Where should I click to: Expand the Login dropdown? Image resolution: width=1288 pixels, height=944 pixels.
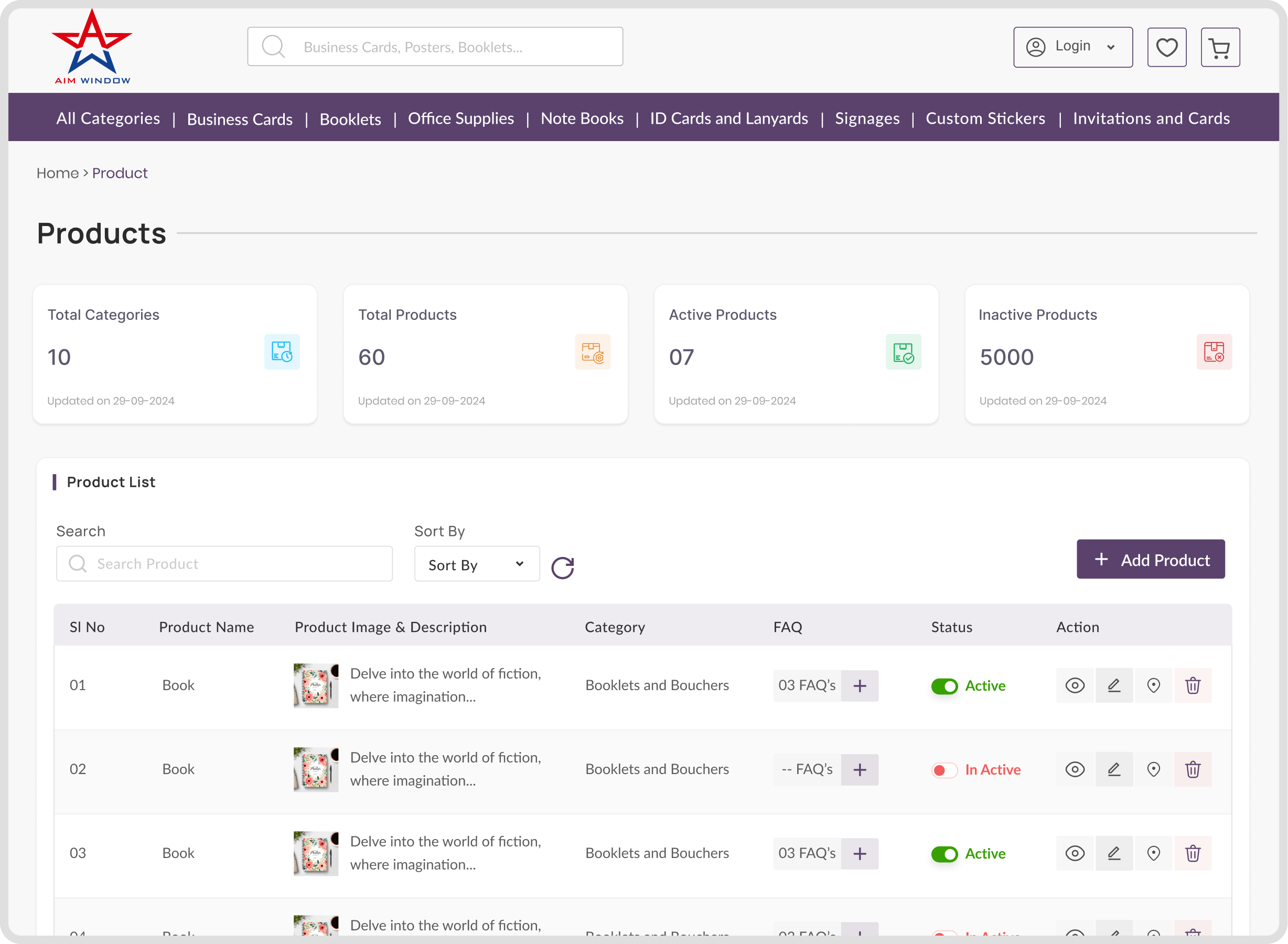(x=1072, y=47)
